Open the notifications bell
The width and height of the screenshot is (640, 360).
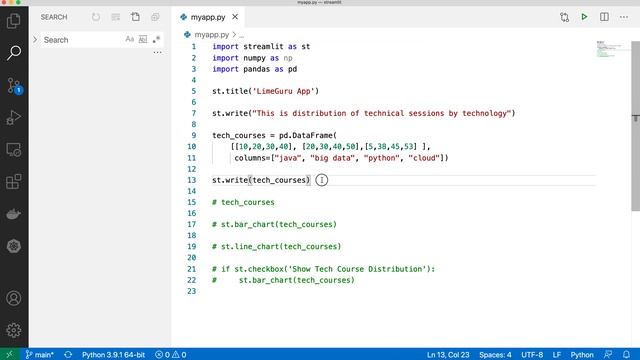pyautogui.click(x=626, y=355)
